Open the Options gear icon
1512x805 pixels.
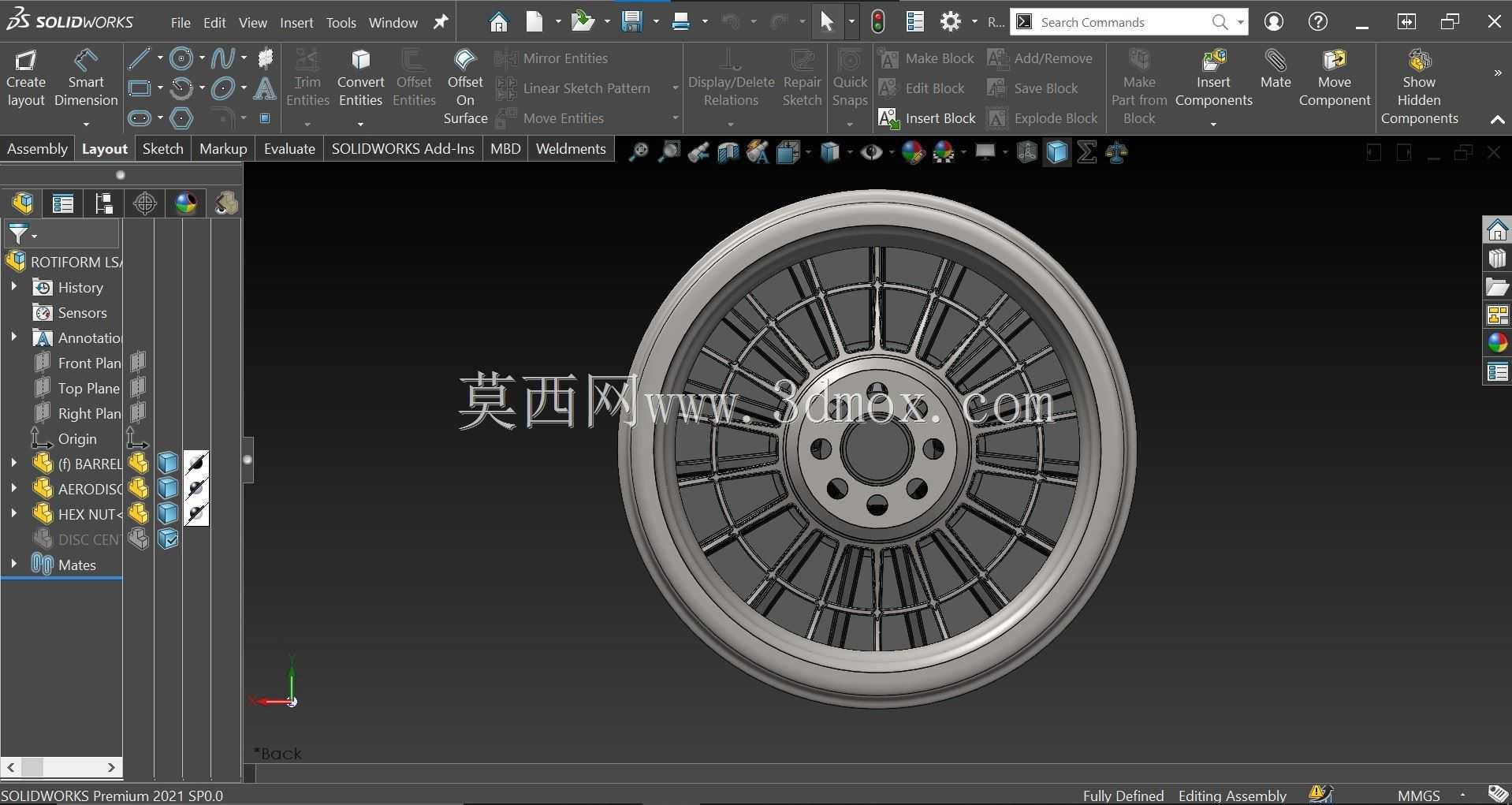(x=952, y=22)
